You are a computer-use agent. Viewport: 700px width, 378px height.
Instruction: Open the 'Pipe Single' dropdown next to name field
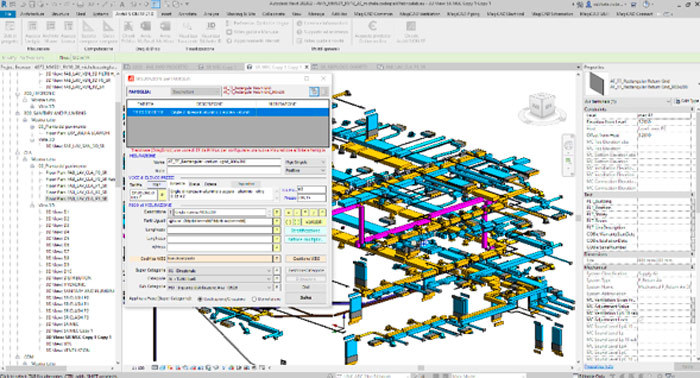(x=305, y=162)
